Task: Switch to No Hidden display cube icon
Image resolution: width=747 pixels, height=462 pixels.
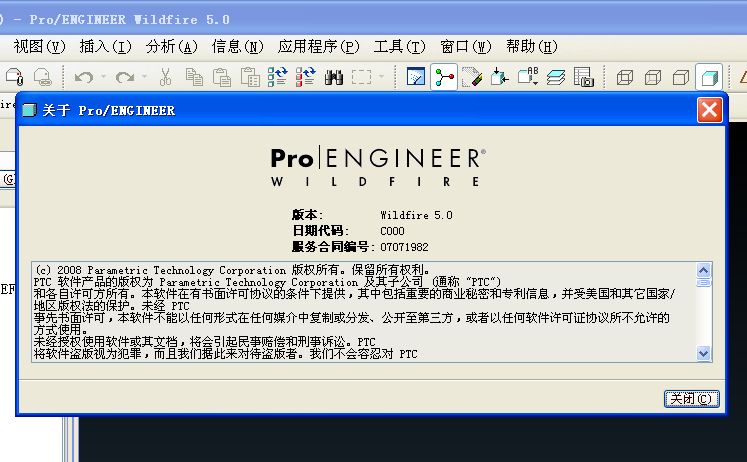Action: [x=681, y=77]
